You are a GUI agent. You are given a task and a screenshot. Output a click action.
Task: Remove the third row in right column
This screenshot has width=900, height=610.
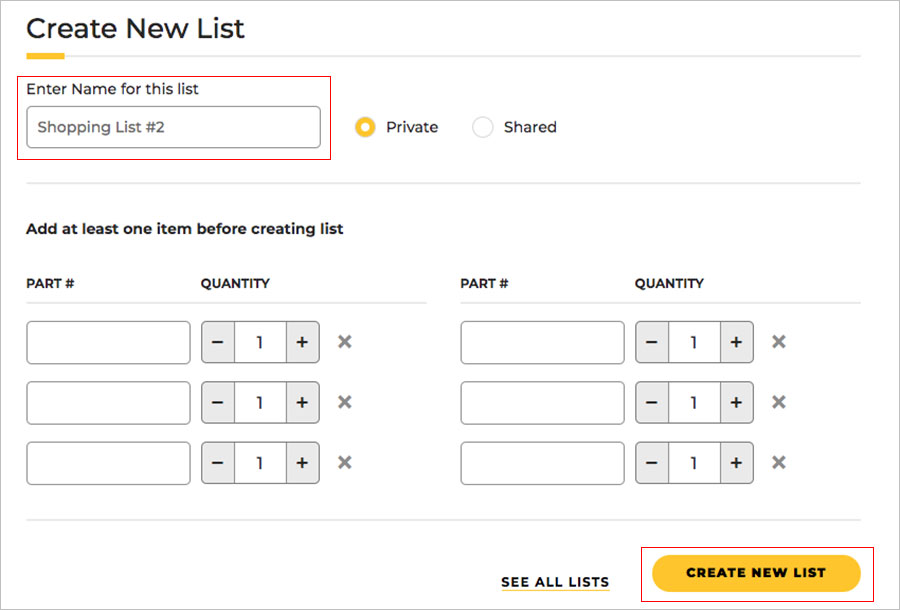(x=778, y=462)
